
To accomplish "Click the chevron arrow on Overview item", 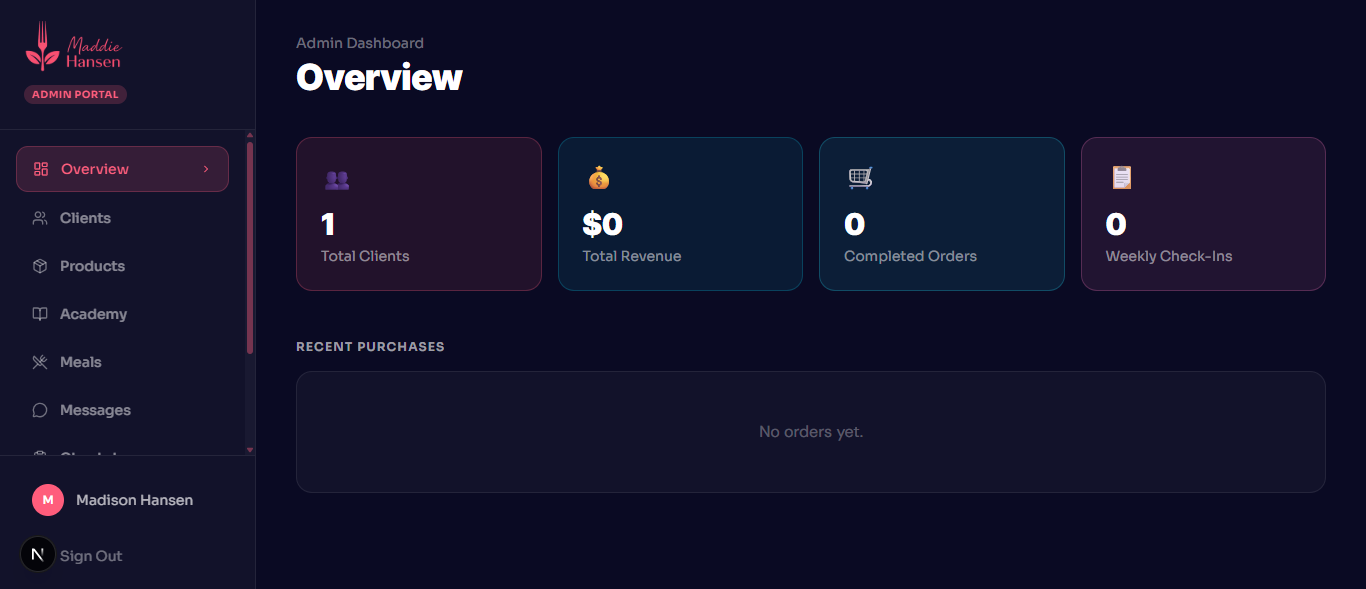I will pyautogui.click(x=206, y=169).
